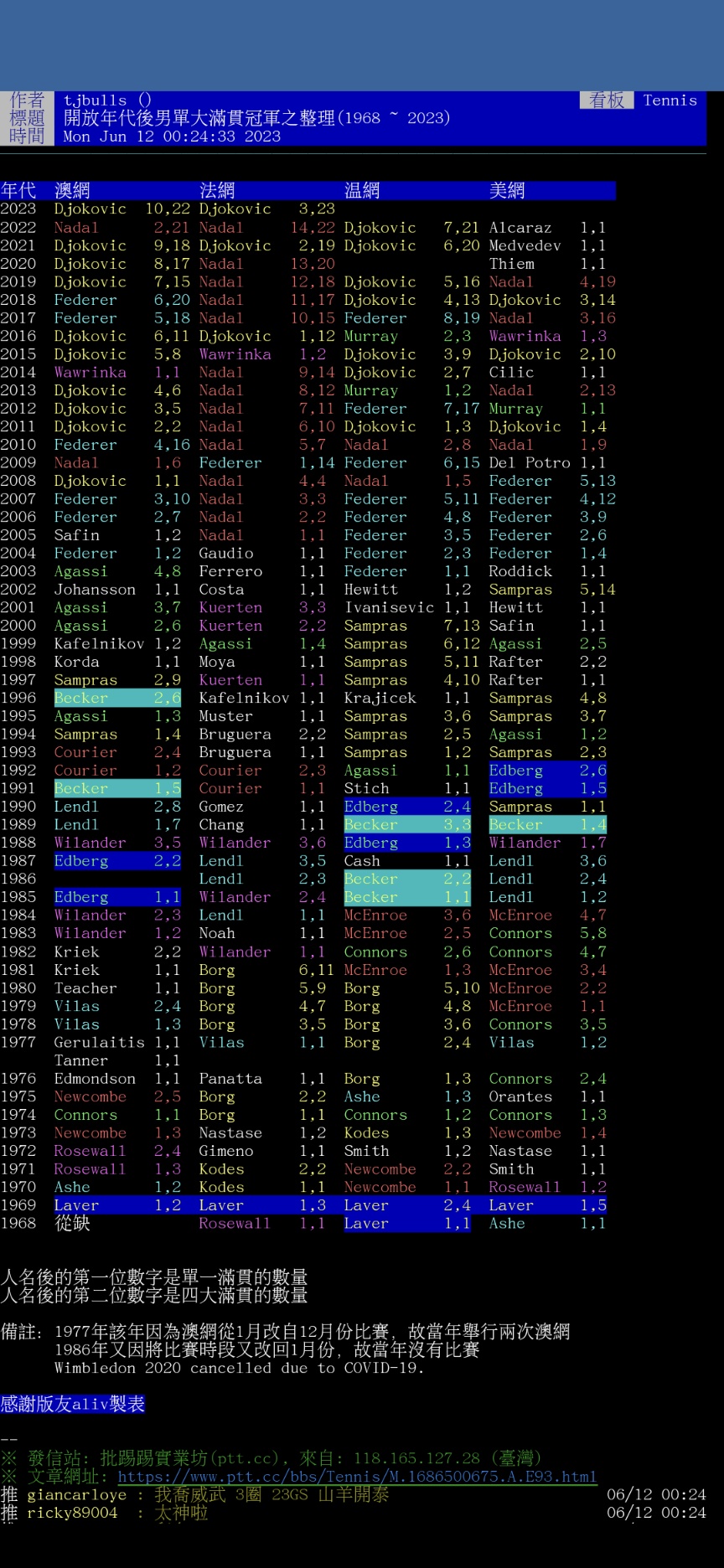Select the 1986年又因將比賽時段 remark line

click(x=266, y=1349)
